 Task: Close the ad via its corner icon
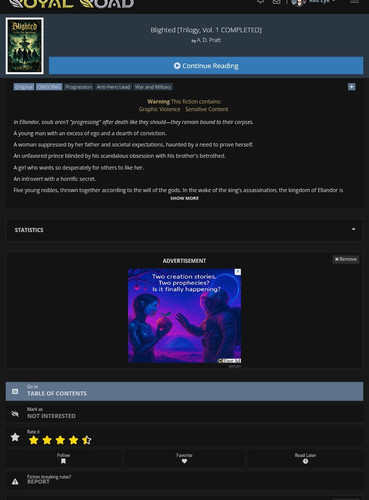tap(238, 272)
